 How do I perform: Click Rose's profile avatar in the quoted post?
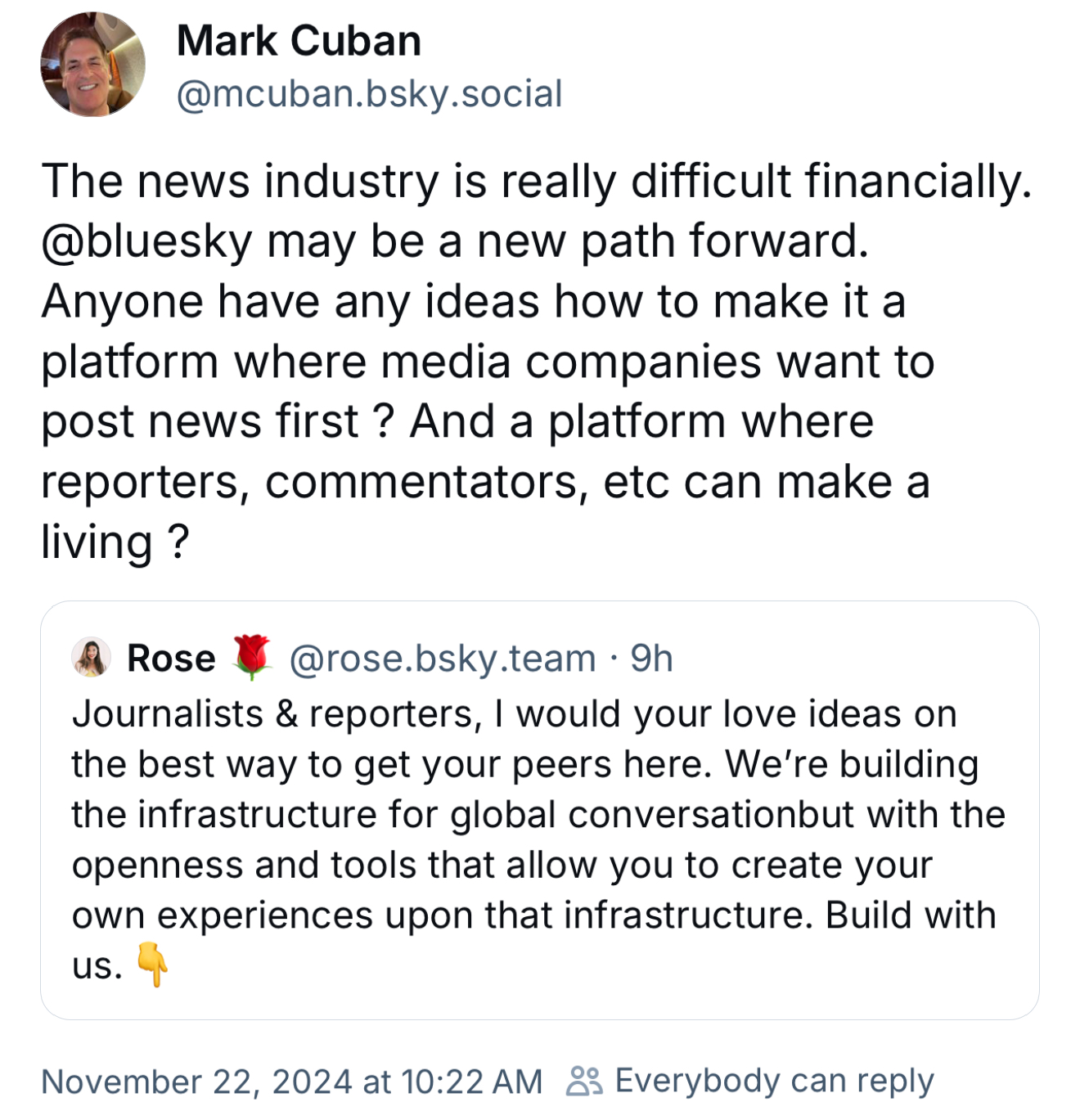click(x=90, y=658)
